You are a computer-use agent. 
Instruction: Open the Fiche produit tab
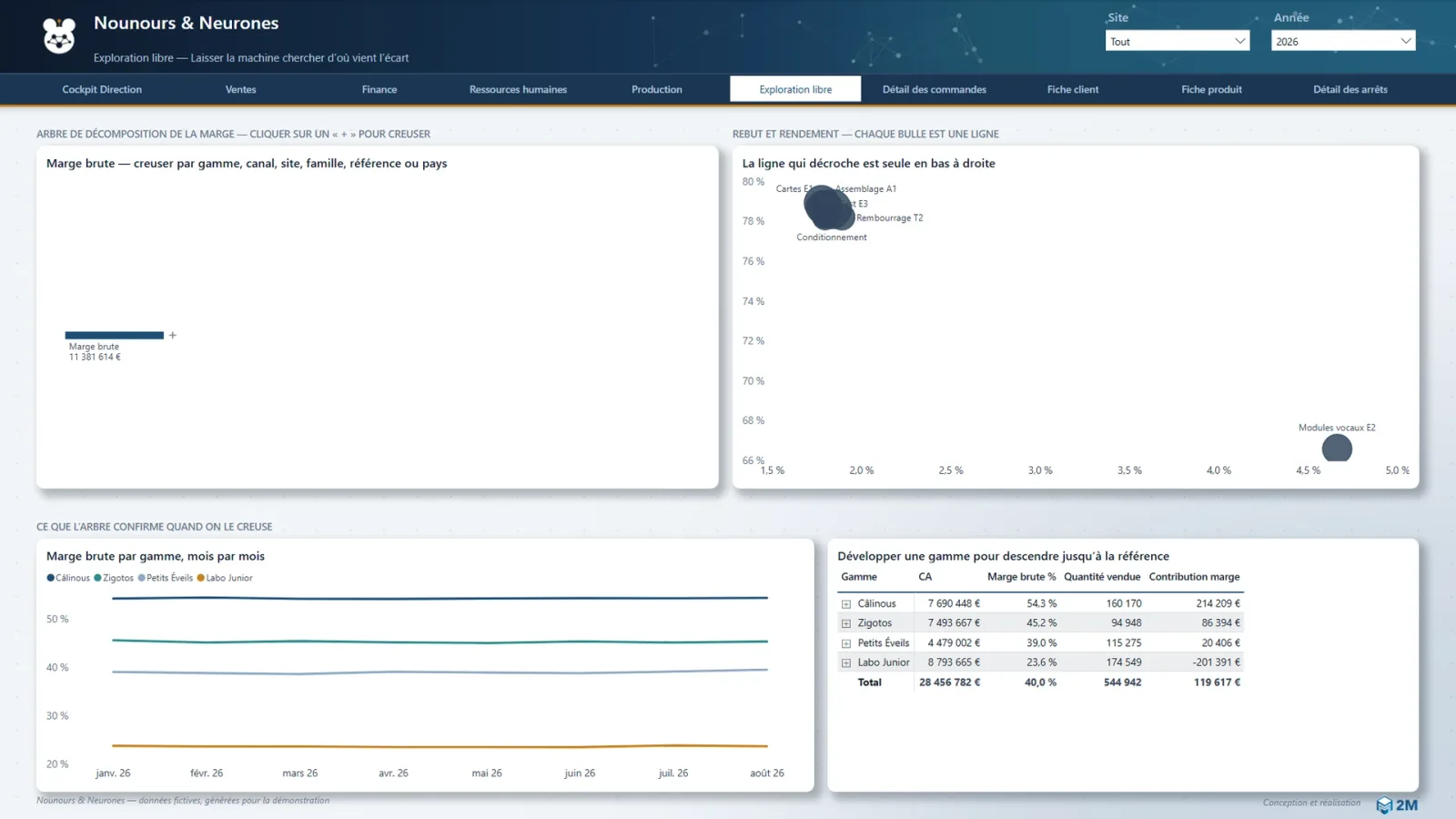click(1211, 89)
